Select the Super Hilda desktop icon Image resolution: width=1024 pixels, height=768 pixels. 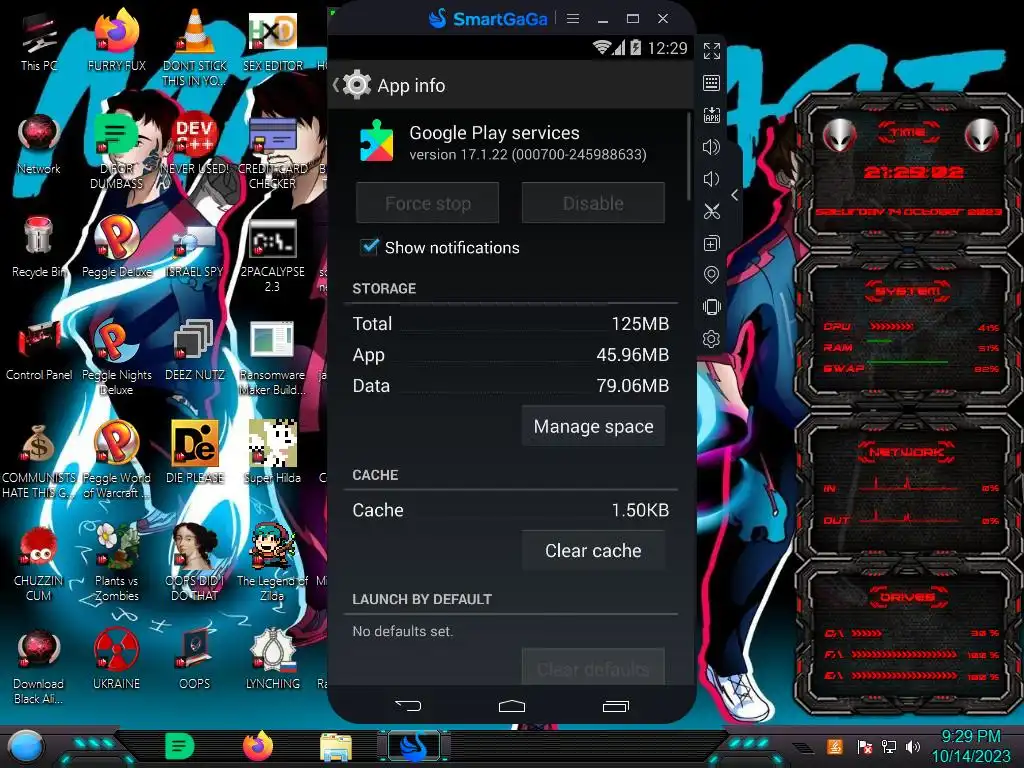pos(272,452)
